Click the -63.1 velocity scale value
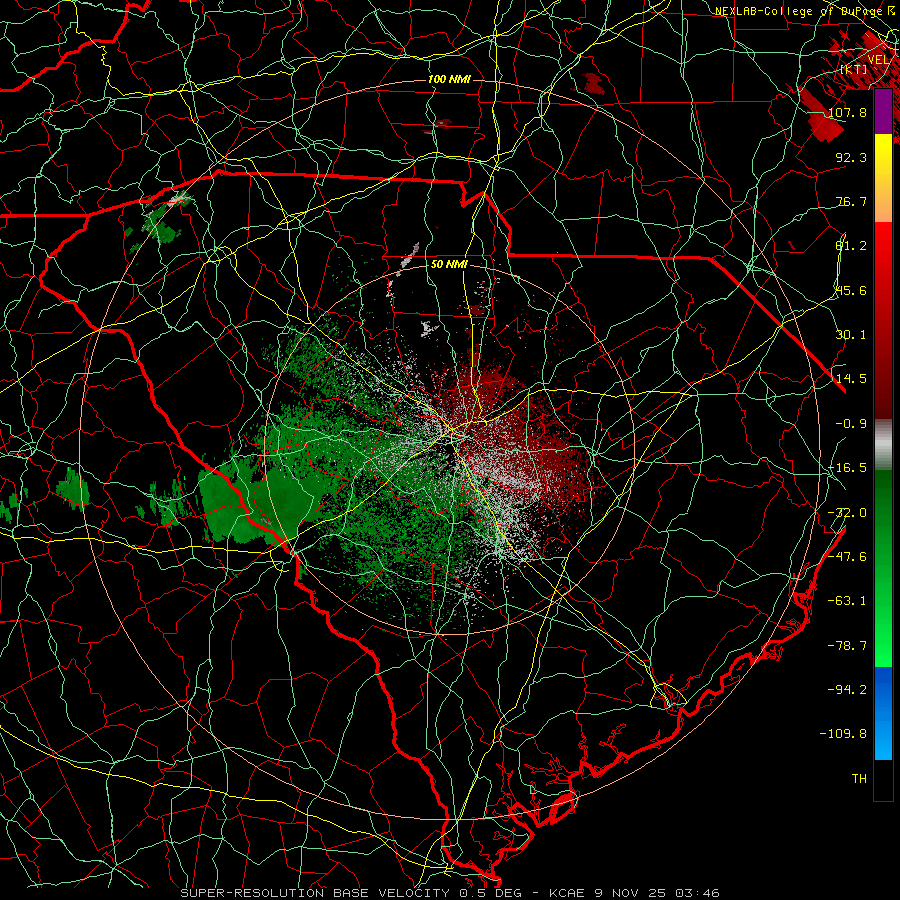Viewport: 900px width, 900px height. 847,601
